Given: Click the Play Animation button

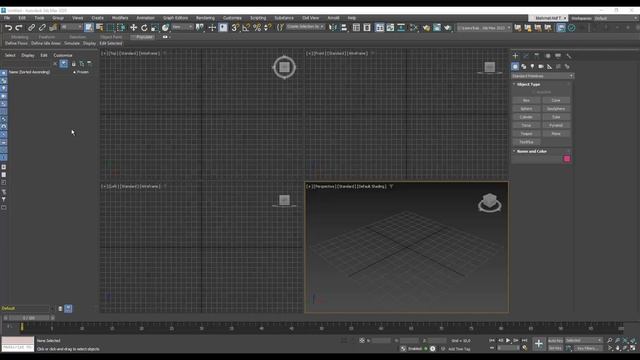Looking at the screenshot, I should [508, 340].
